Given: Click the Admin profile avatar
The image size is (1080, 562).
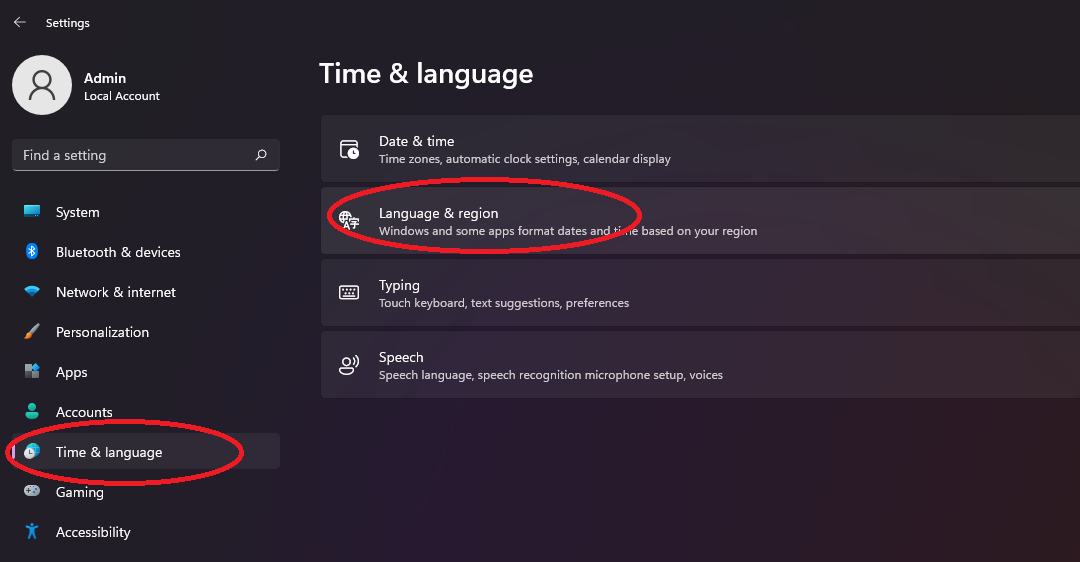Looking at the screenshot, I should [x=42, y=85].
